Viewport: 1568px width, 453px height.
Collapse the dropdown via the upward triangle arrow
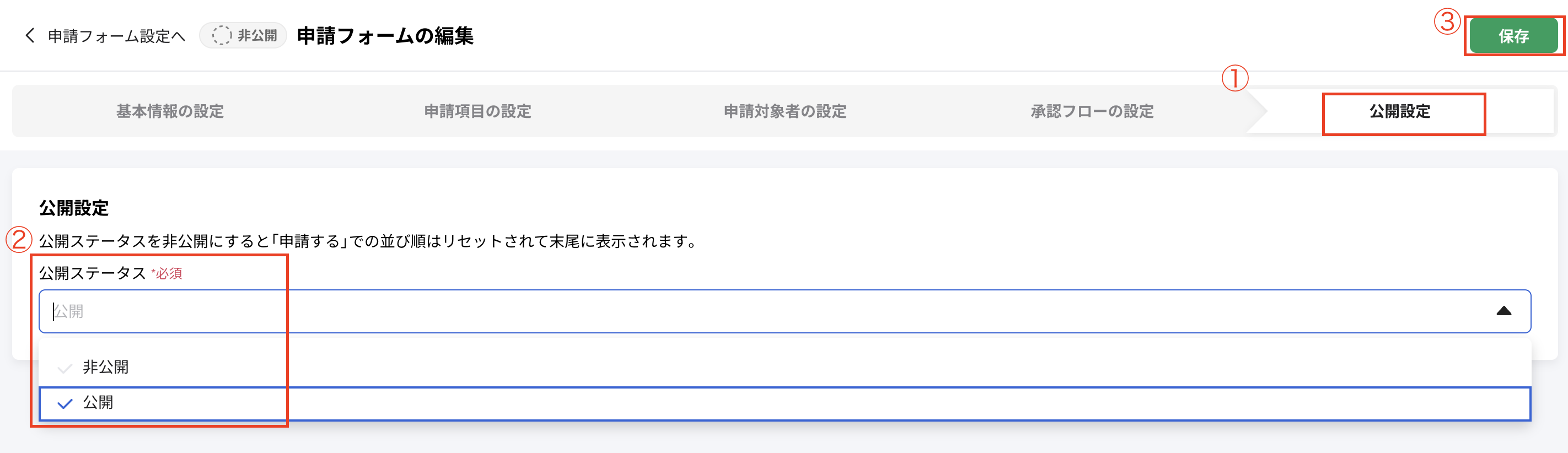[x=1504, y=311]
